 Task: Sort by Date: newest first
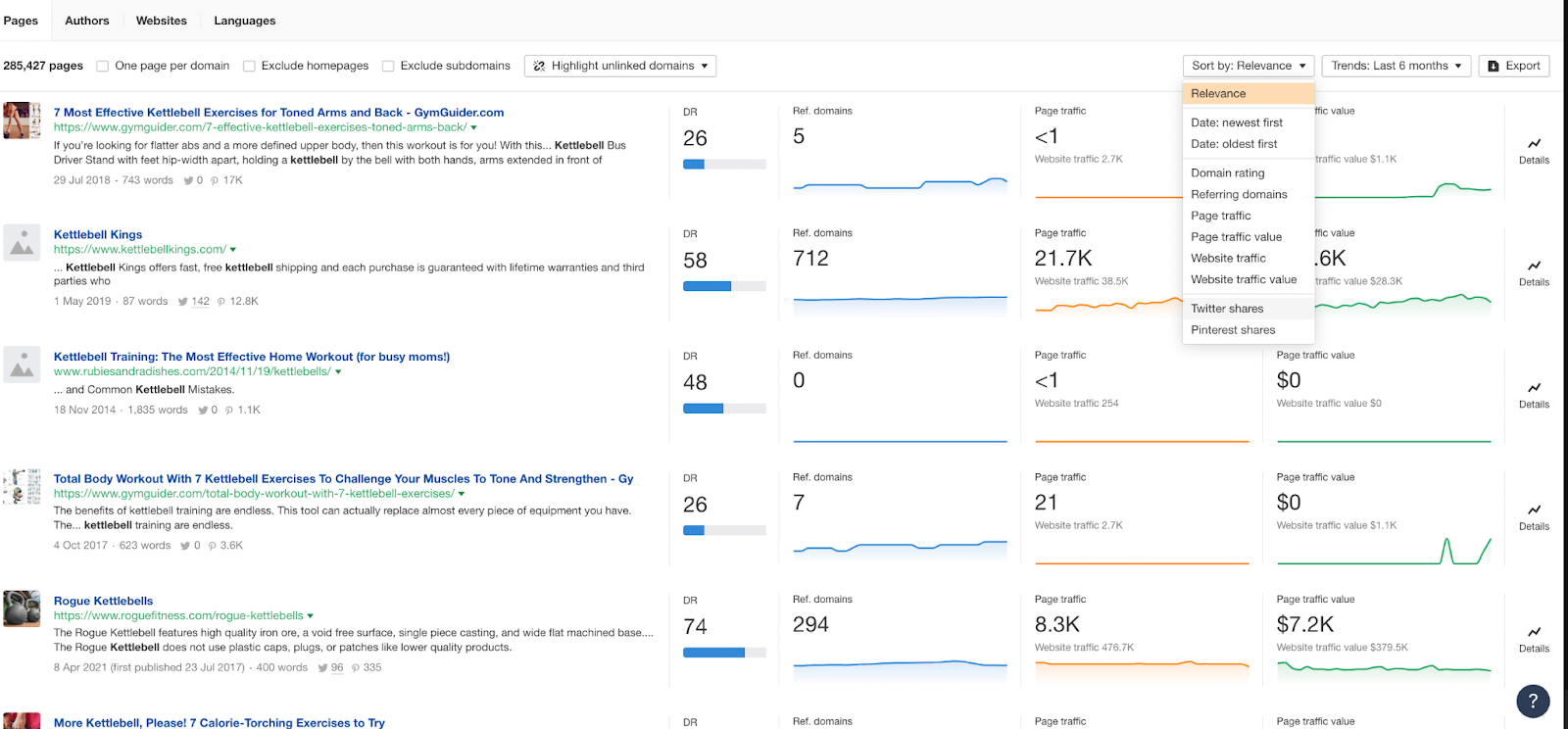pyautogui.click(x=1249, y=122)
